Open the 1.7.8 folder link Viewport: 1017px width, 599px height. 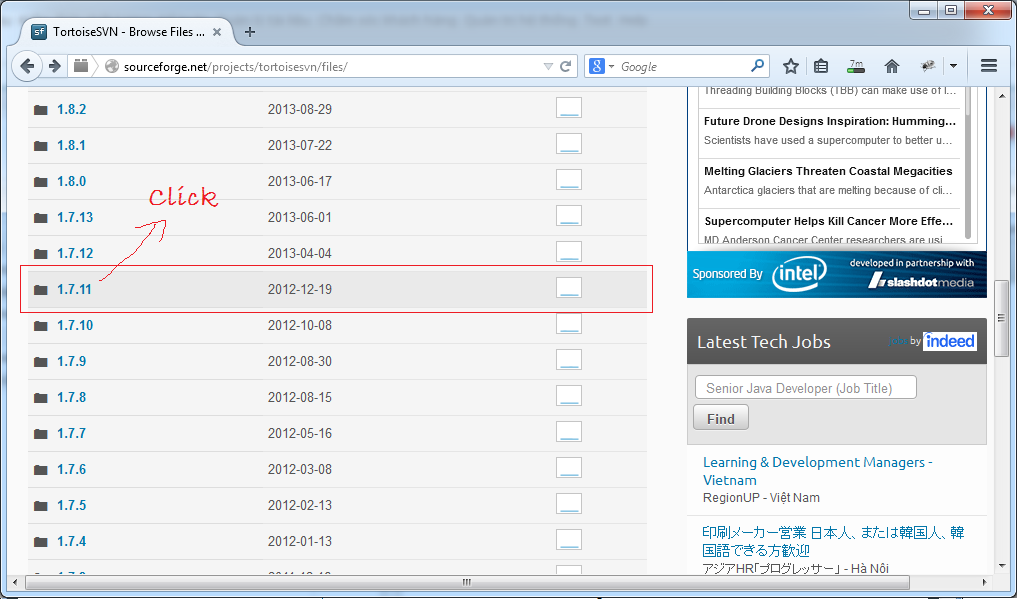(x=71, y=397)
